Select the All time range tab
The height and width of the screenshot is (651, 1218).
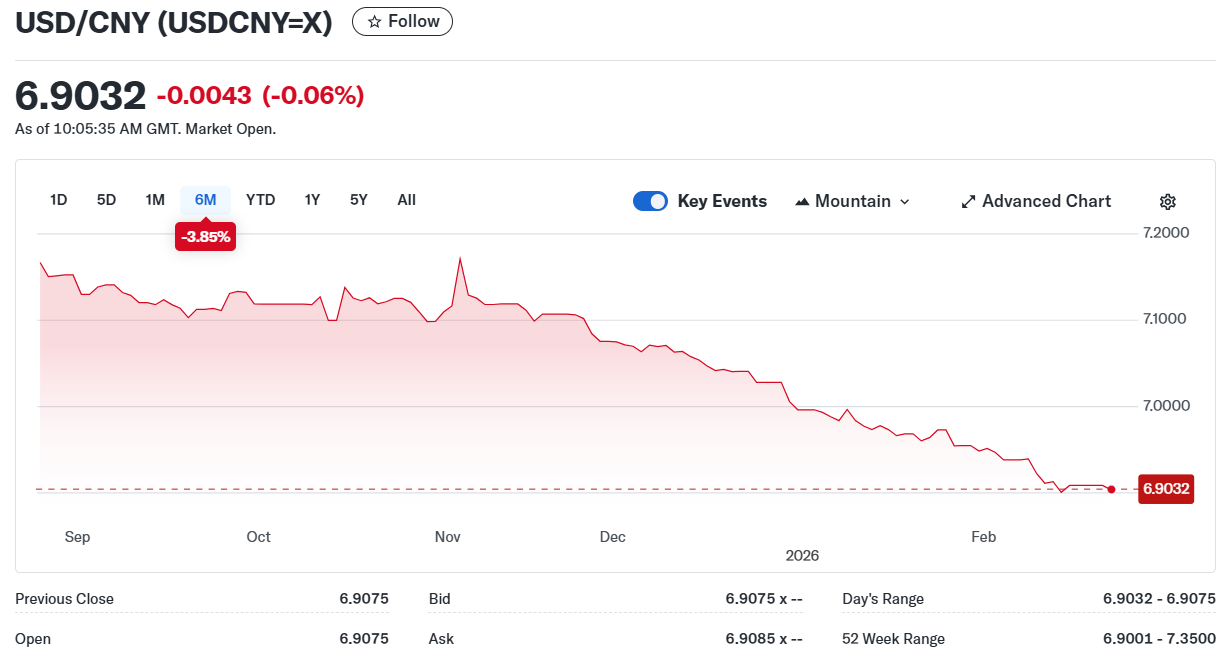tap(406, 200)
